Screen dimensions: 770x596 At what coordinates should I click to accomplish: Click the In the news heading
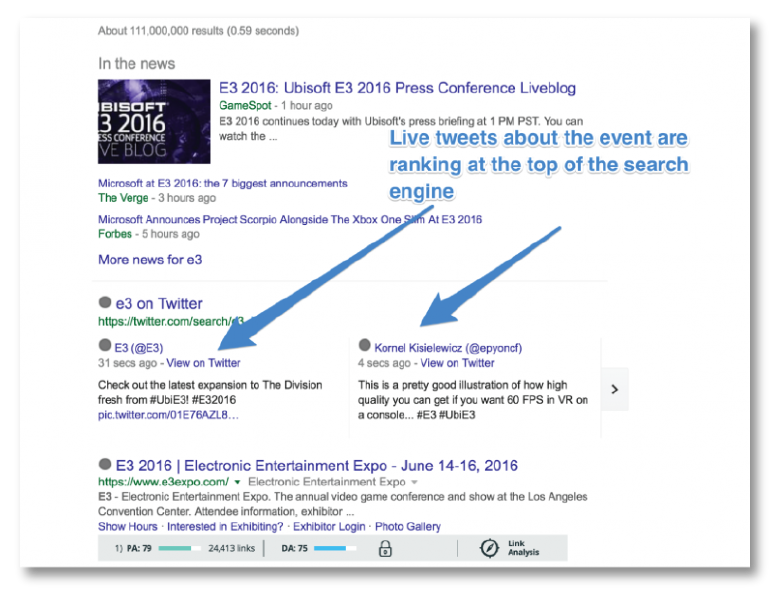[x=137, y=64]
